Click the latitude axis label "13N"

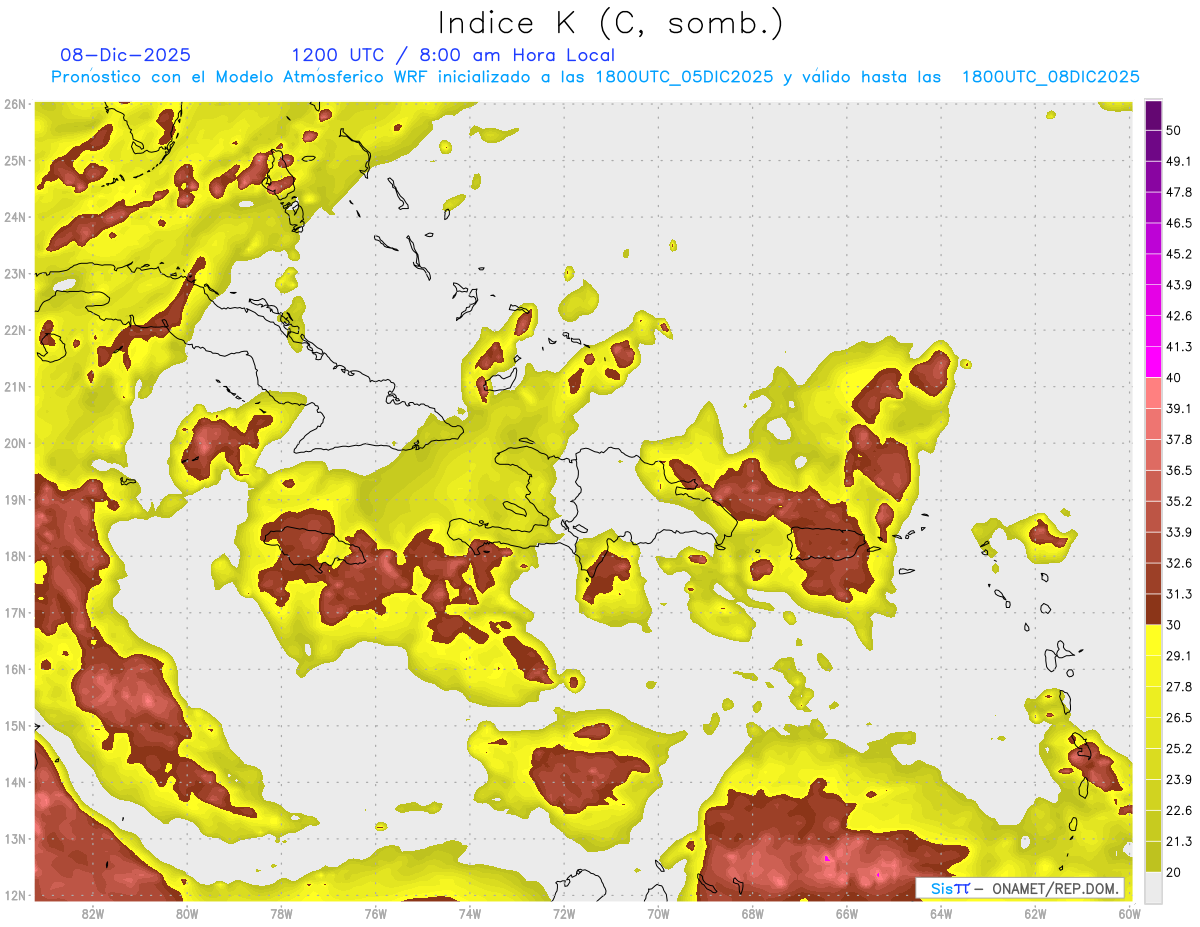click(x=15, y=839)
